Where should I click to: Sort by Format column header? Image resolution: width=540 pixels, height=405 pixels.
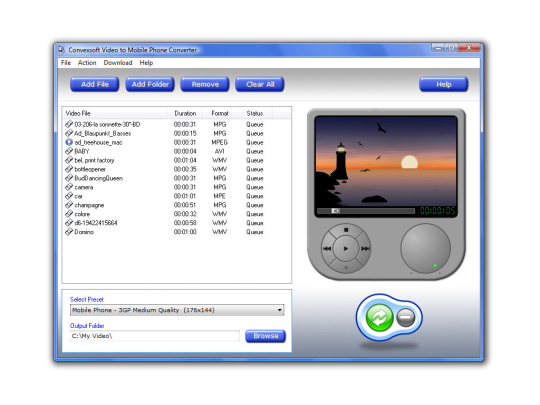pos(220,113)
